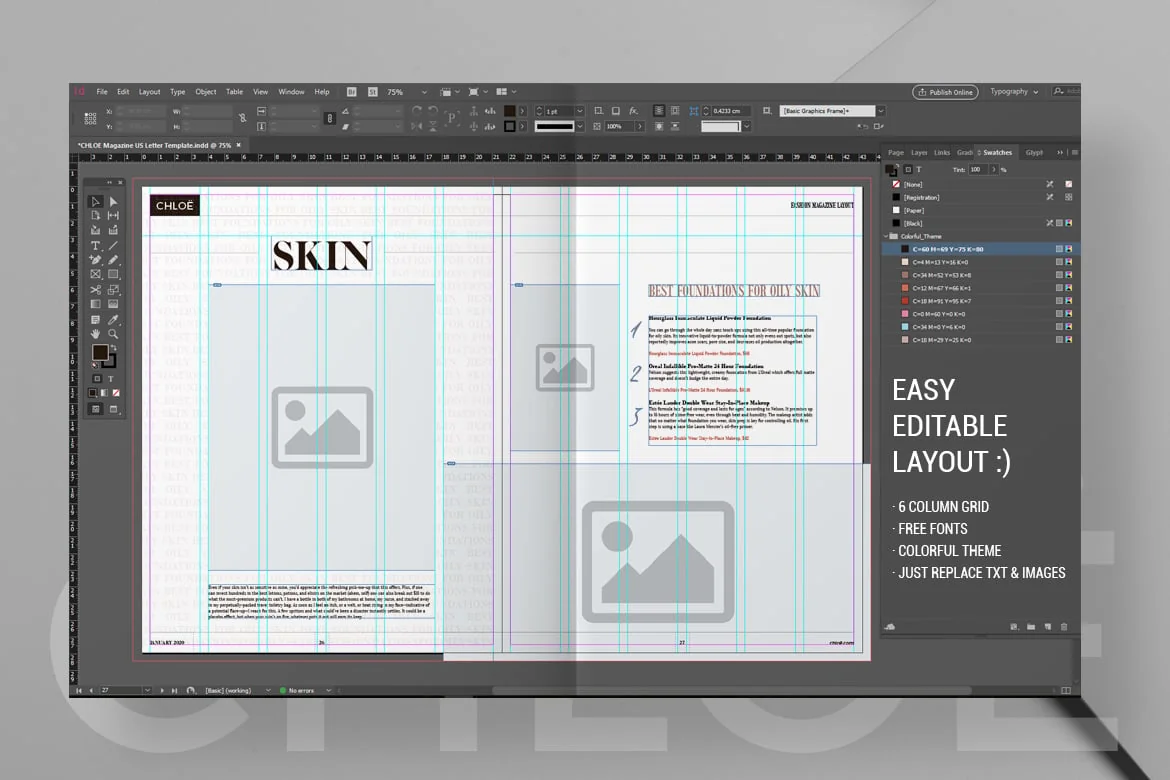Choose the Free Transform tool
Image resolution: width=1170 pixels, height=780 pixels.
point(113,290)
